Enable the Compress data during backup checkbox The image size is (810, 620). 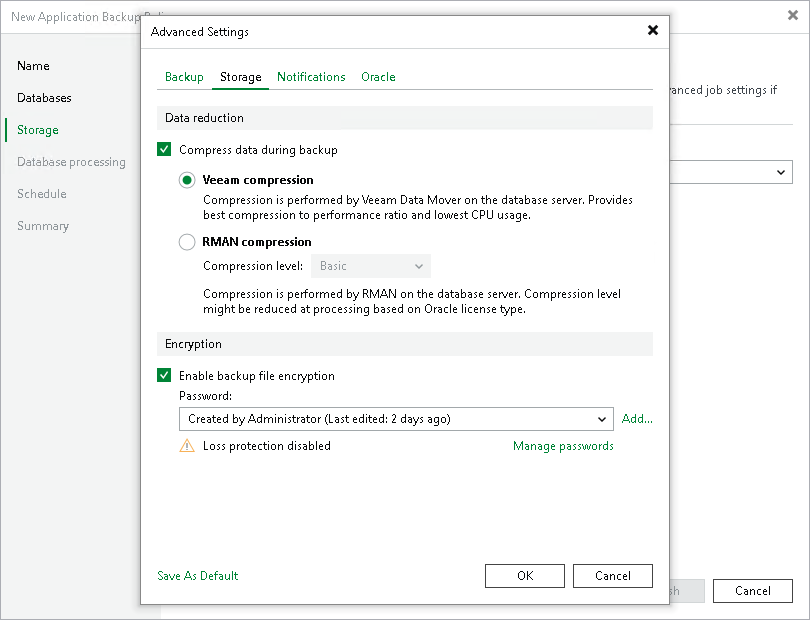[x=164, y=149]
